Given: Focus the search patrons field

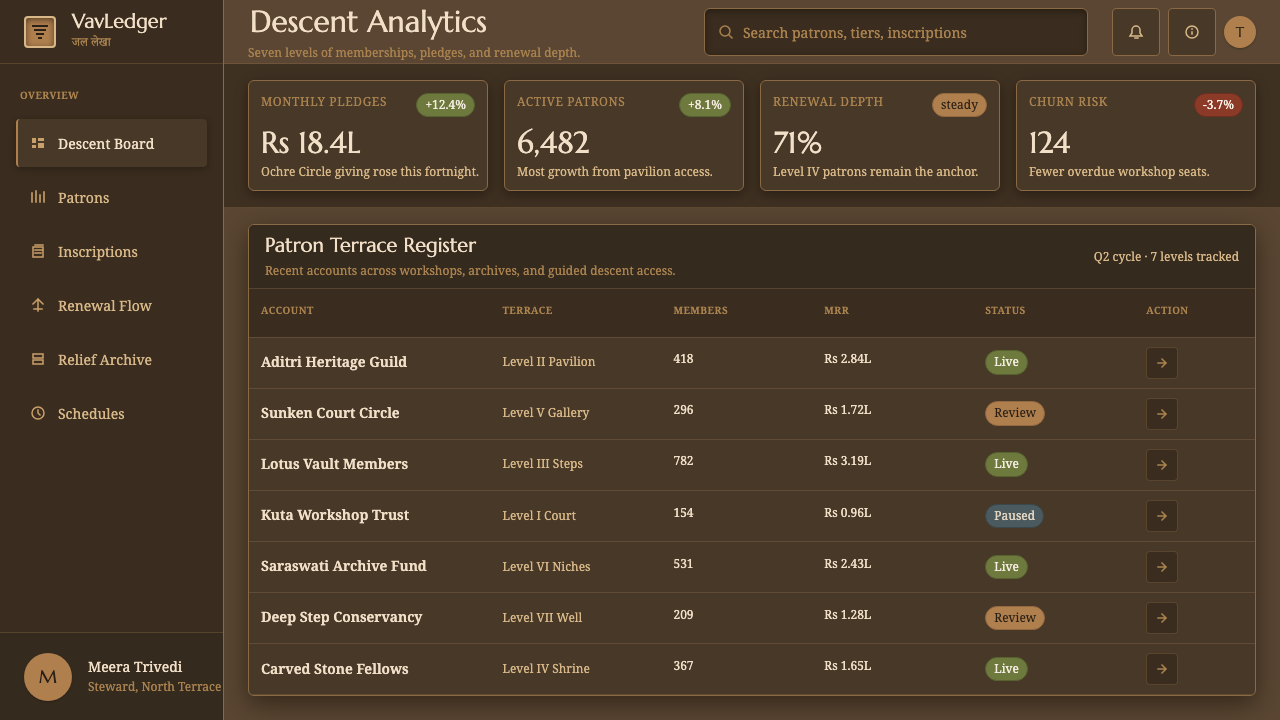Looking at the screenshot, I should pyautogui.click(x=896, y=32).
